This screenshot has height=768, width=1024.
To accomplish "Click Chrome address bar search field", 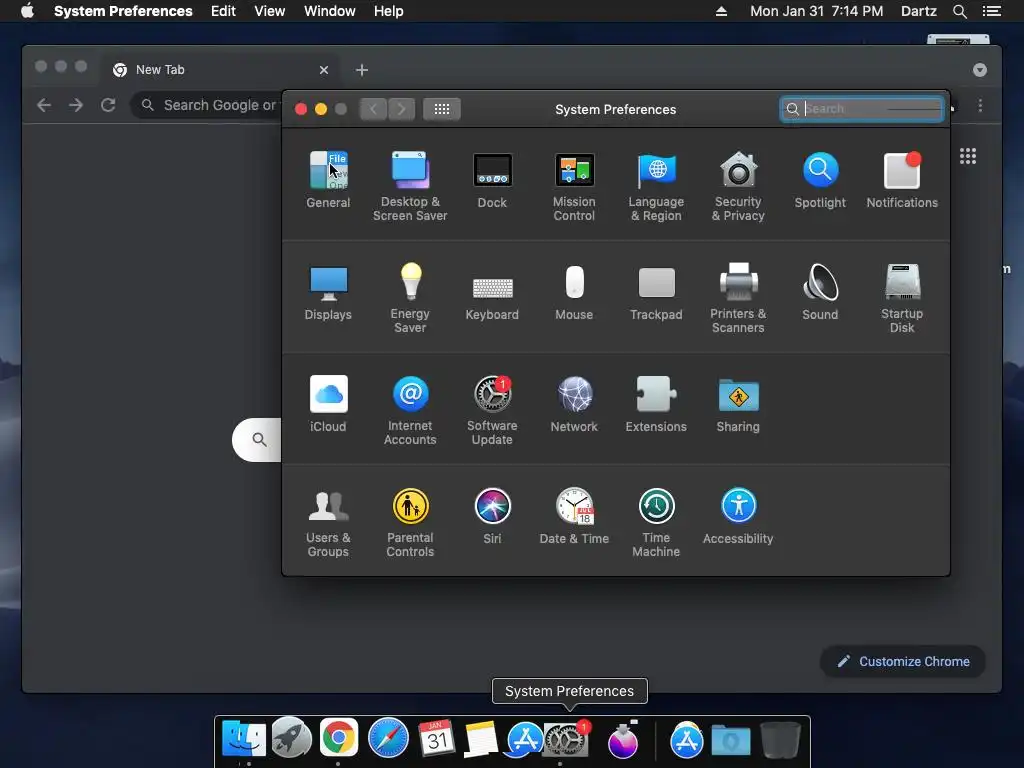I will pyautogui.click(x=206, y=105).
